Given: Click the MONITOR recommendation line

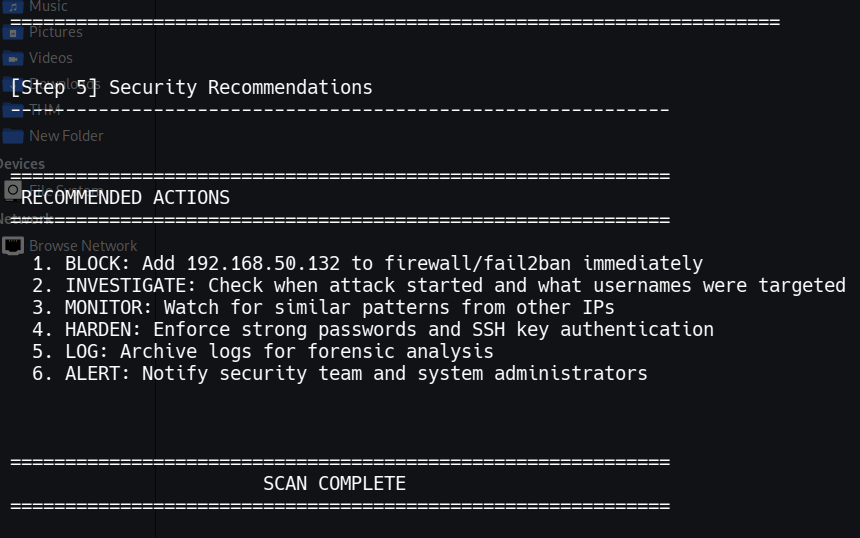Looking at the screenshot, I should point(322,308).
